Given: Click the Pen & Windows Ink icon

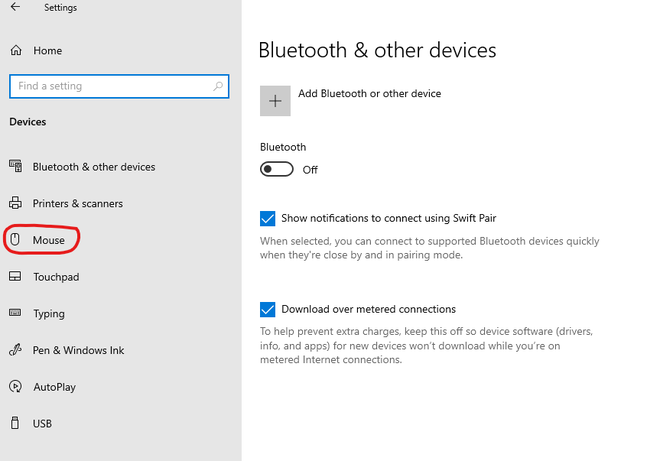Looking at the screenshot, I should click(15, 350).
